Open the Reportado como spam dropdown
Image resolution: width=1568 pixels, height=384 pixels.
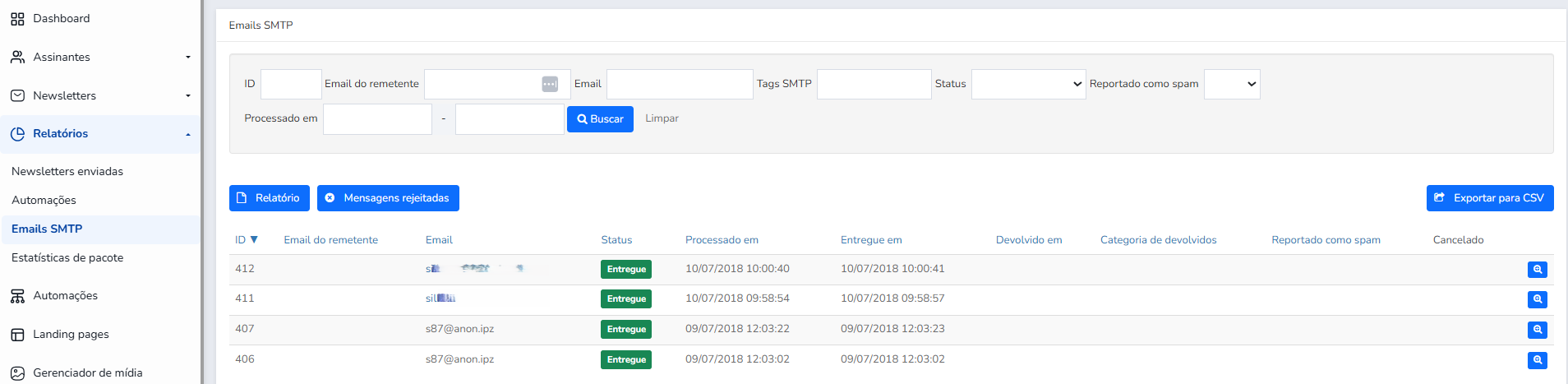point(1231,84)
